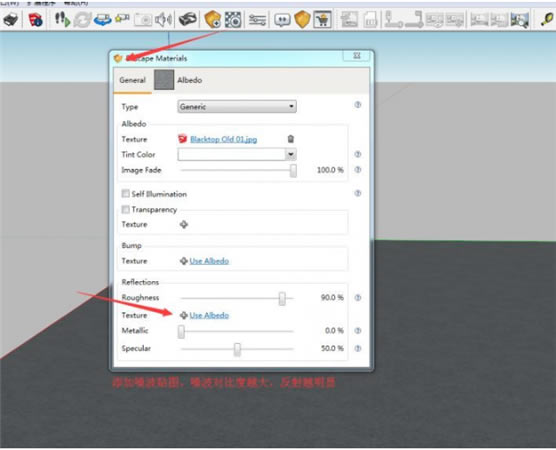Viewport: 556px width, 450px height.
Task: Enable the Self Illumination checkbox
Action: 126,194
